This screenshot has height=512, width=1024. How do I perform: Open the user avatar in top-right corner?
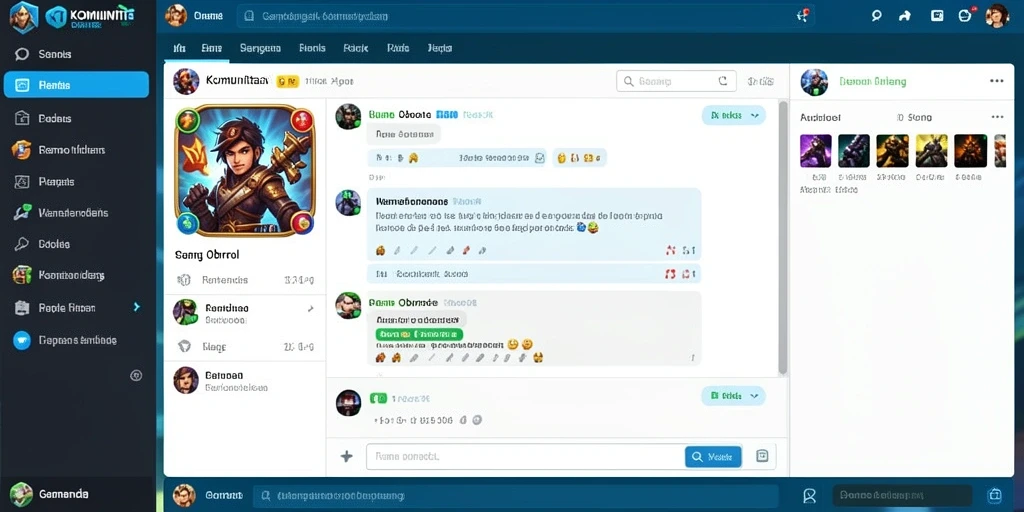pyautogui.click(x=997, y=16)
